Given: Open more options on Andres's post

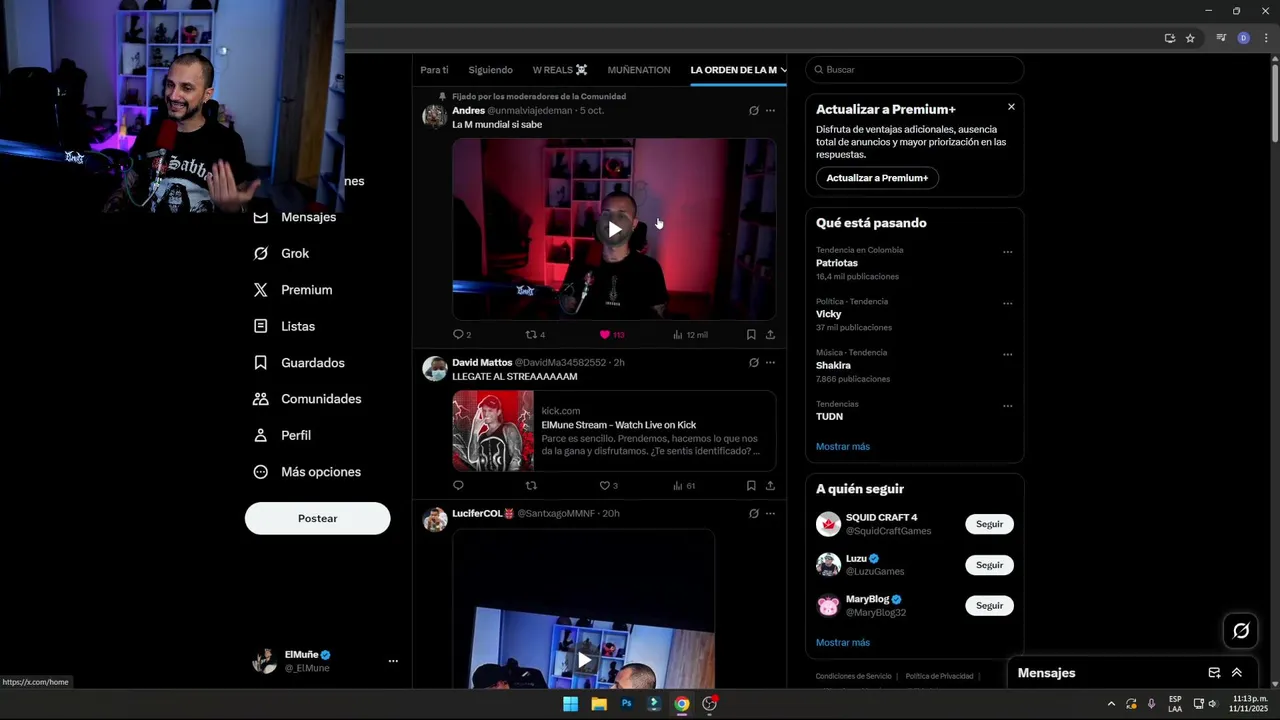Looking at the screenshot, I should point(770,111).
